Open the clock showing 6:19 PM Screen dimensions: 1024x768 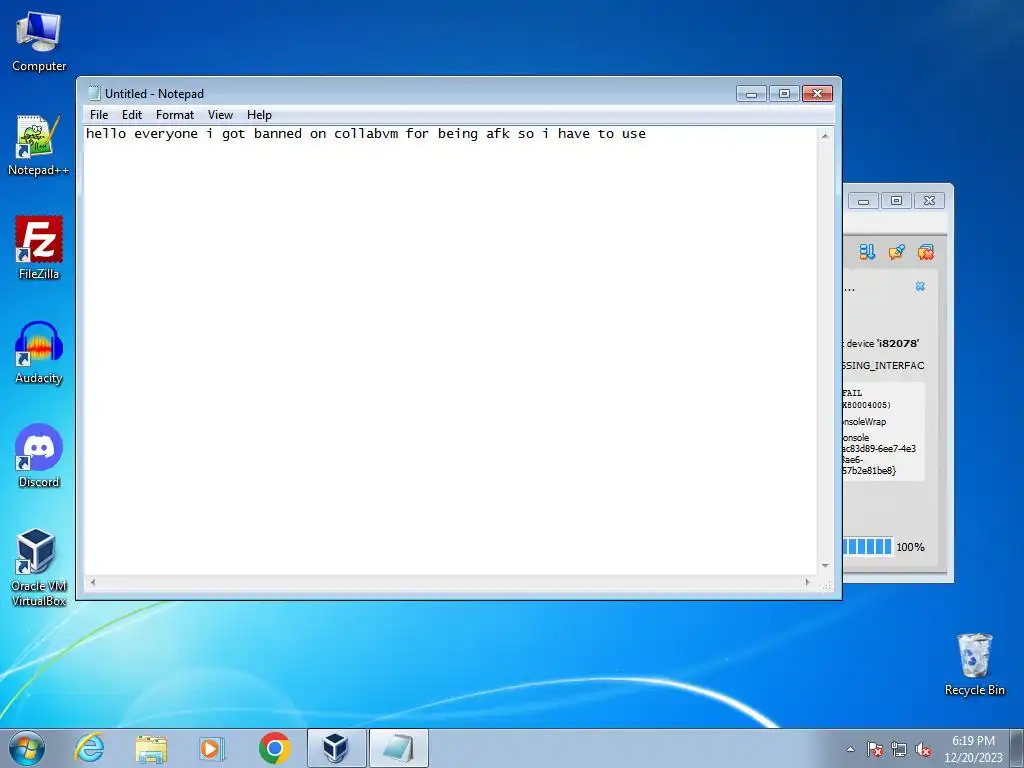tap(973, 749)
